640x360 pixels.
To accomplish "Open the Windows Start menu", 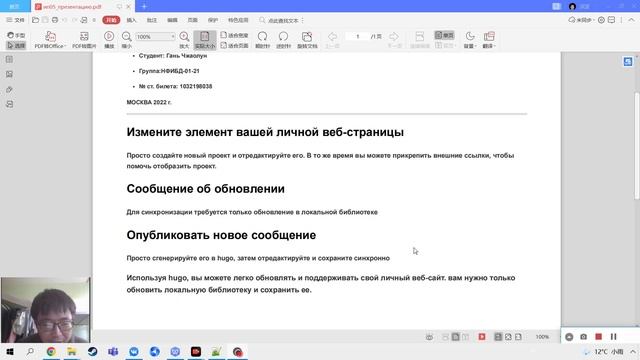I will 9,351.
